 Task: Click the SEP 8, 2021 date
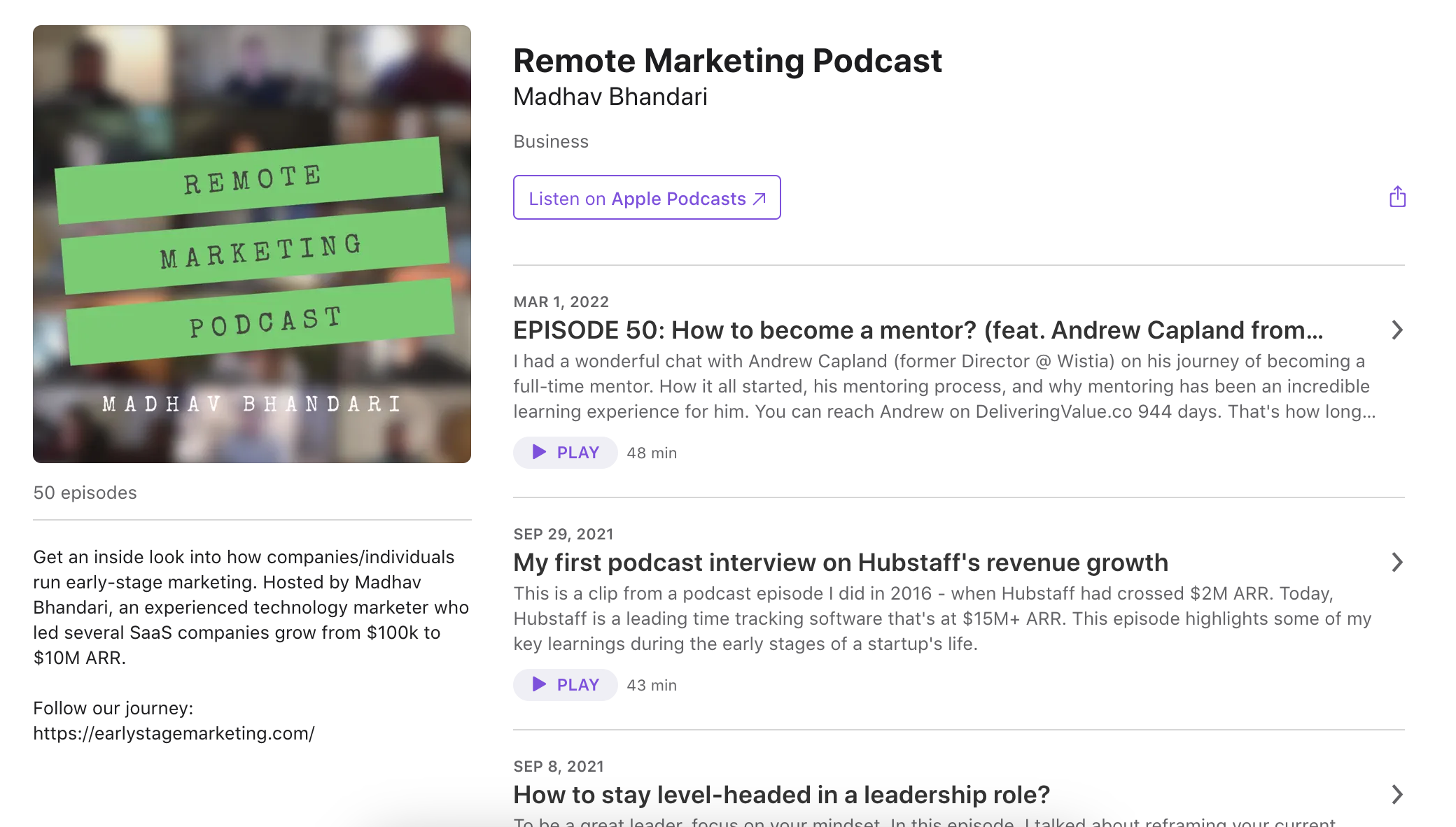point(558,766)
